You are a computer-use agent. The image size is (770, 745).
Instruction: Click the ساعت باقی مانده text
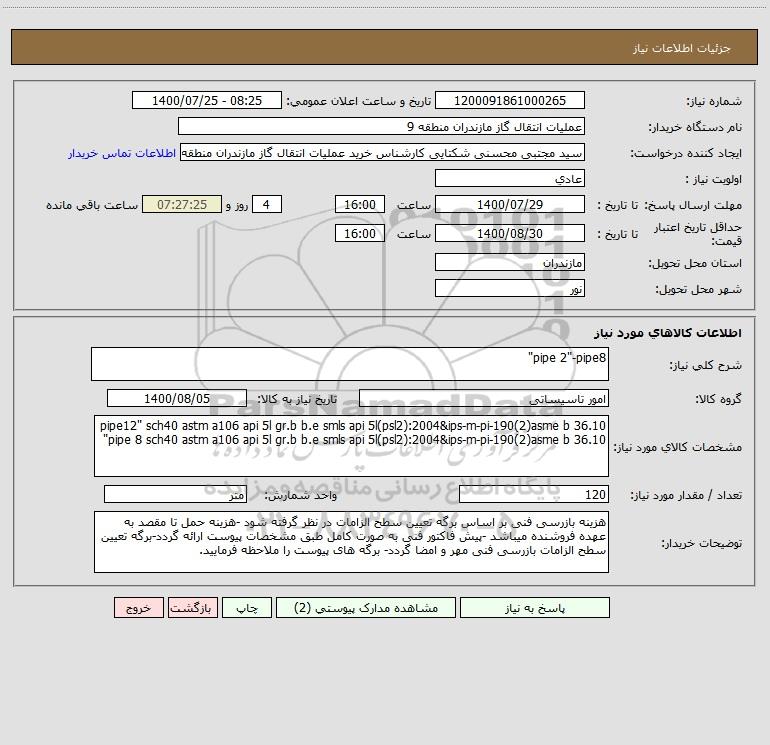point(92,205)
